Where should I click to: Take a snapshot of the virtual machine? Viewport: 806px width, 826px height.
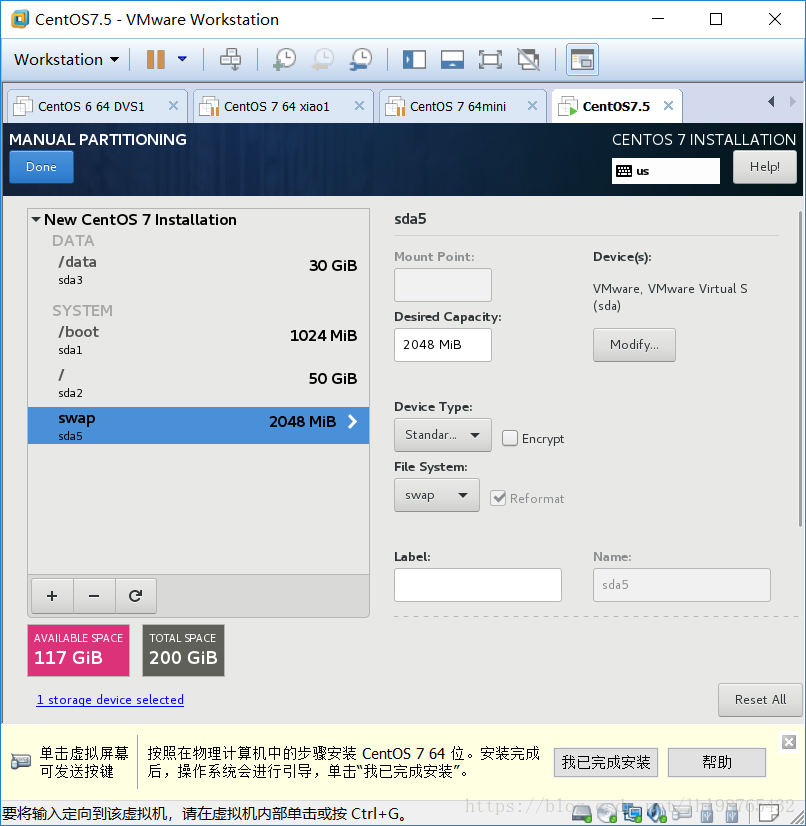coord(284,60)
